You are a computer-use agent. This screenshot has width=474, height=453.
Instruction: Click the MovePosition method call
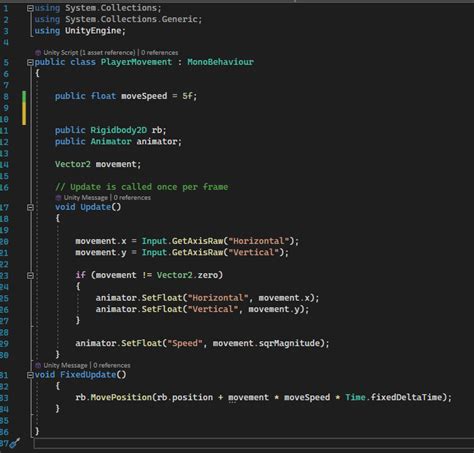121,398
